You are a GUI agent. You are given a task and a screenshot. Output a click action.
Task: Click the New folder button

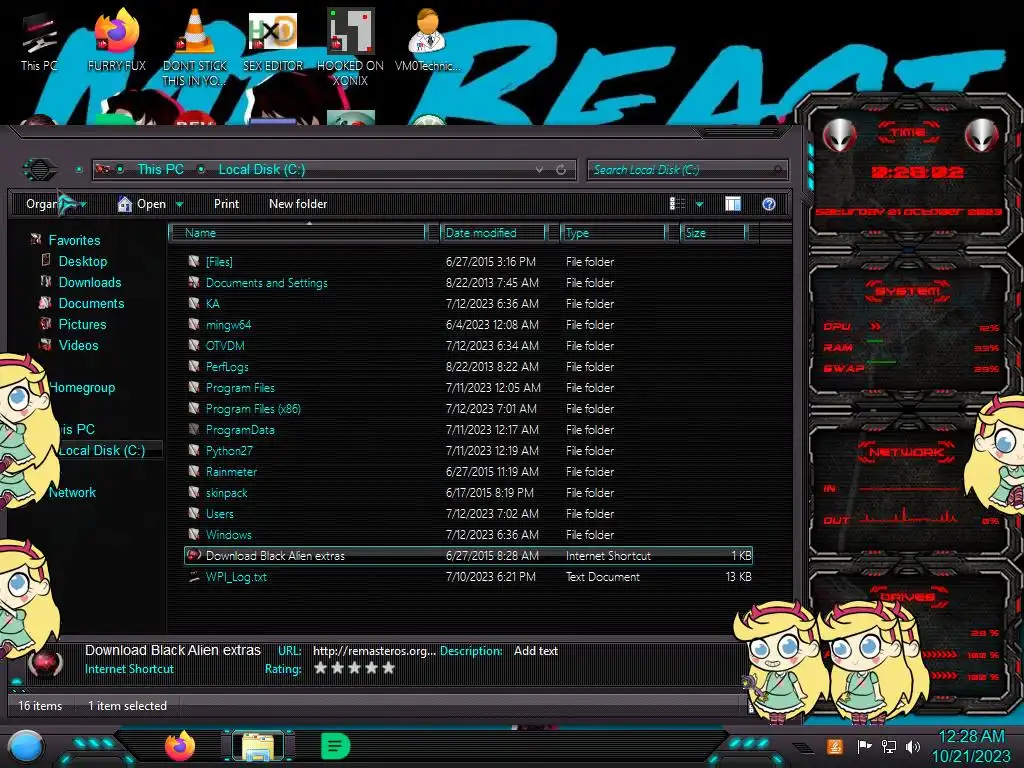[x=298, y=204]
